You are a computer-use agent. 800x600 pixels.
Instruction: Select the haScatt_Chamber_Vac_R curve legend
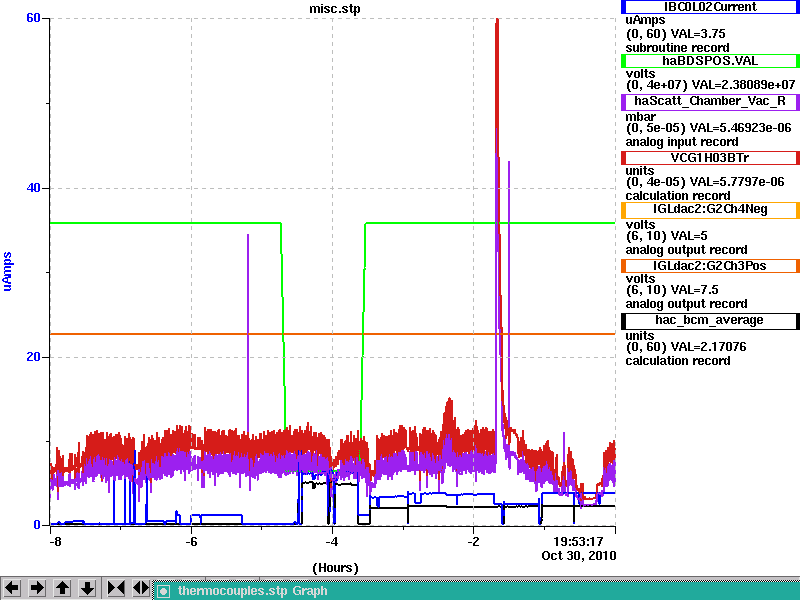click(710, 102)
